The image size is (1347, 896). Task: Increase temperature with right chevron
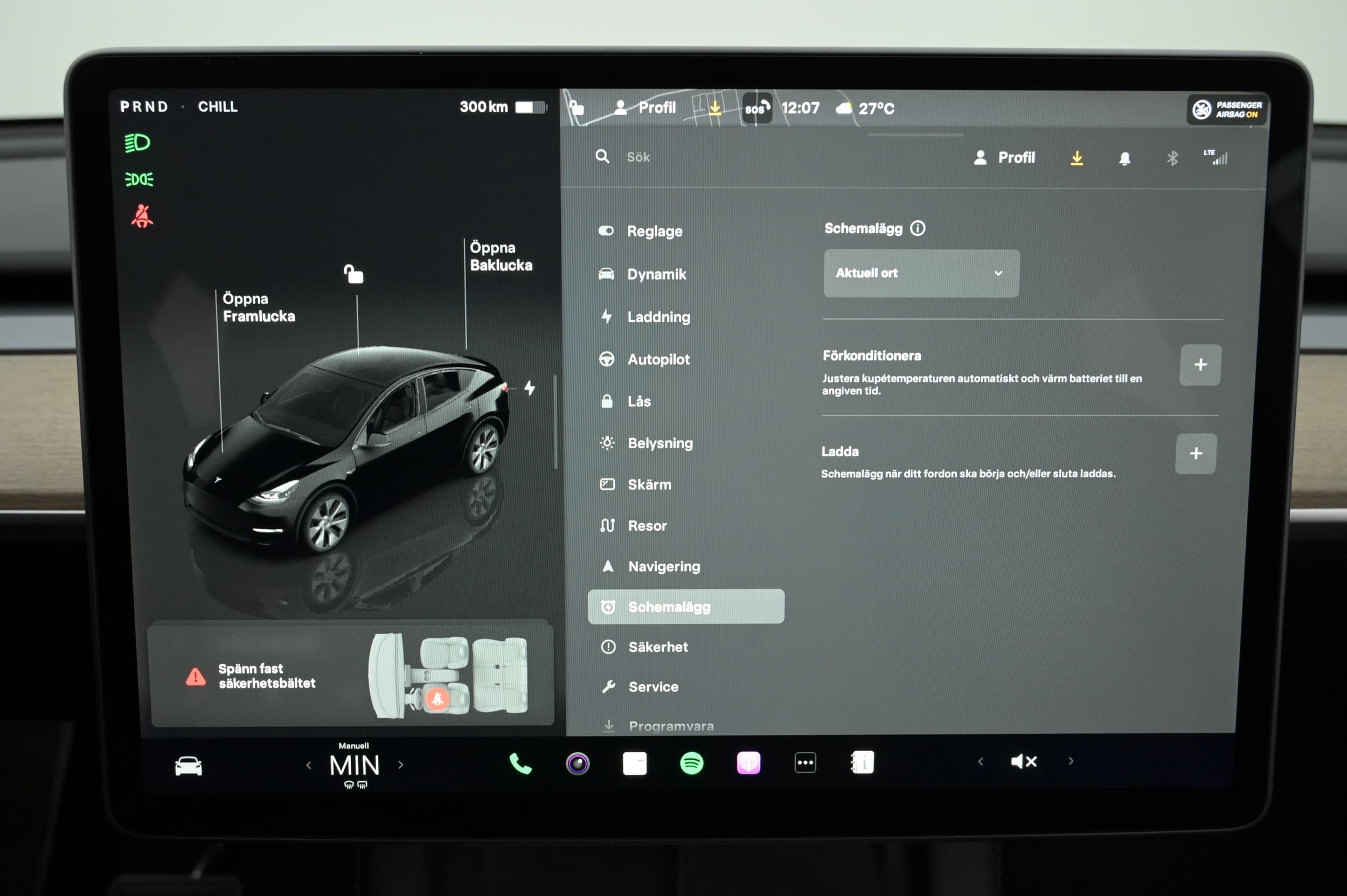[x=401, y=765]
